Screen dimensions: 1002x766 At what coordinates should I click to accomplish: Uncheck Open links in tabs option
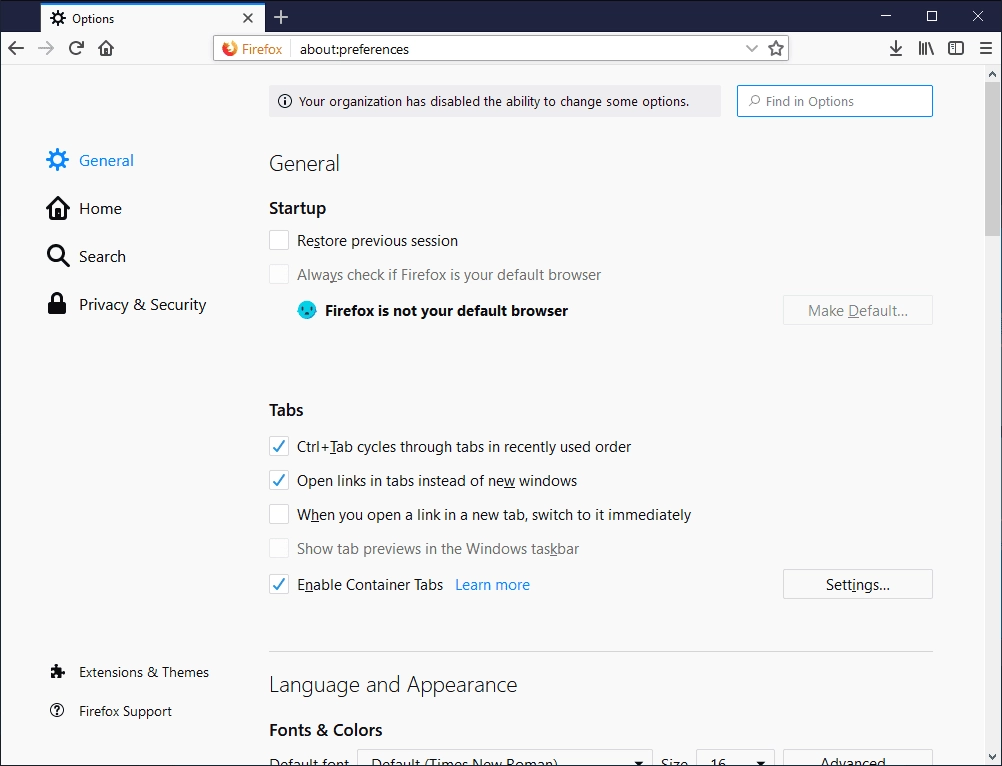click(279, 480)
